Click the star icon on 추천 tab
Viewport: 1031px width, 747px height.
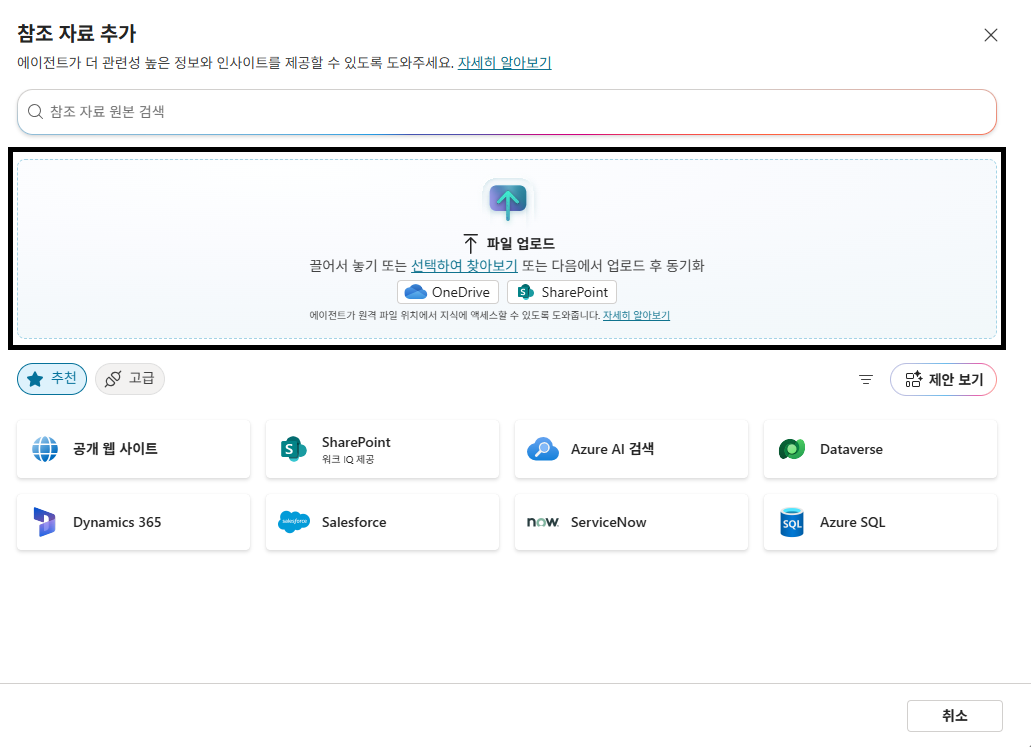pyautogui.click(x=36, y=379)
